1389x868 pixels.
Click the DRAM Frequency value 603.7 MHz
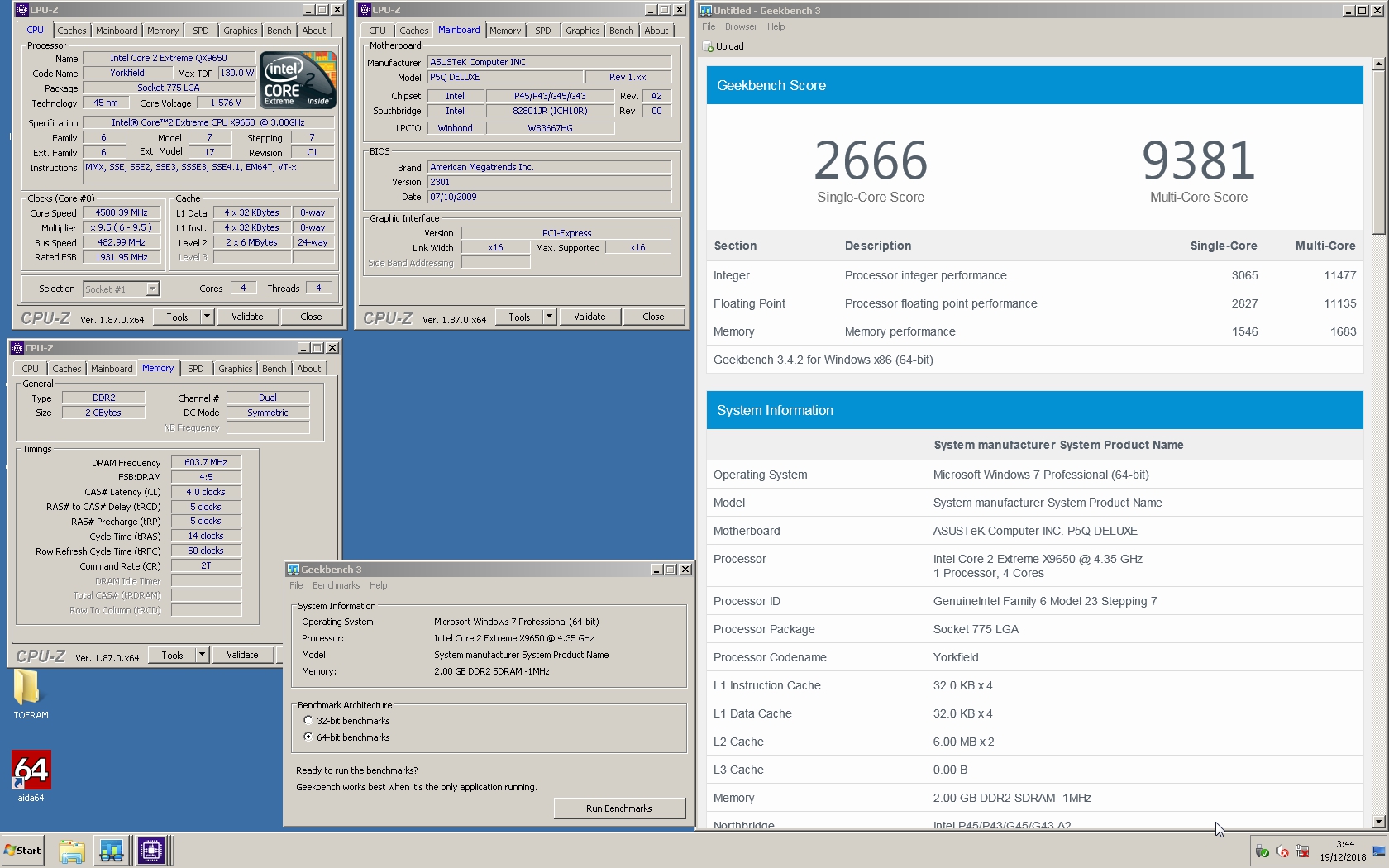tap(206, 462)
